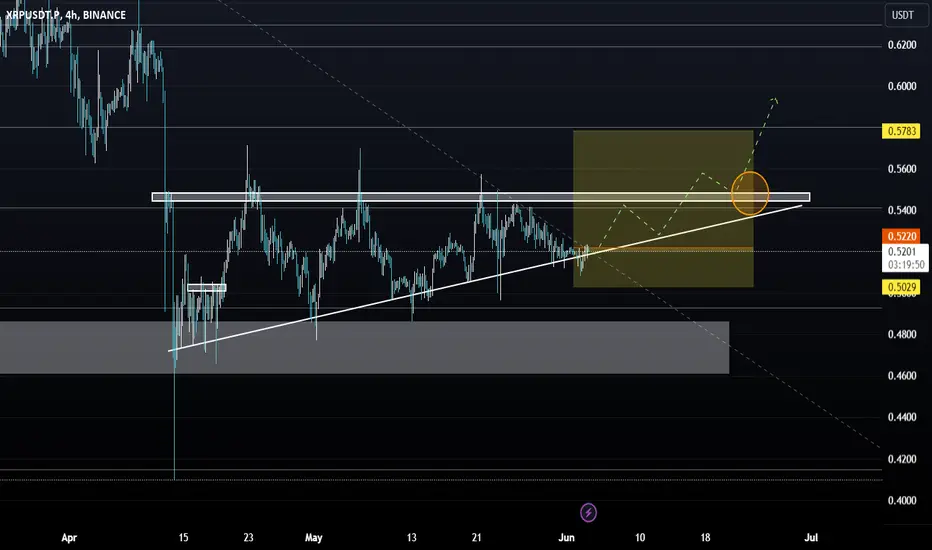Viewport: 932px width, 550px height.
Task: Click the May date on time axis
Action: point(313,538)
